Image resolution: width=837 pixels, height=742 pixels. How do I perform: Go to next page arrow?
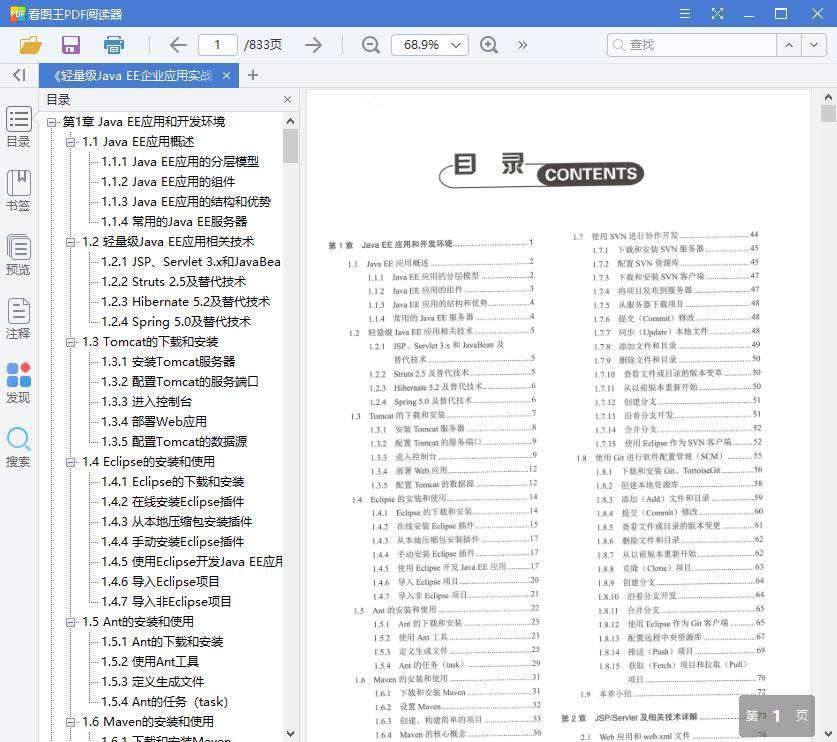(x=313, y=45)
